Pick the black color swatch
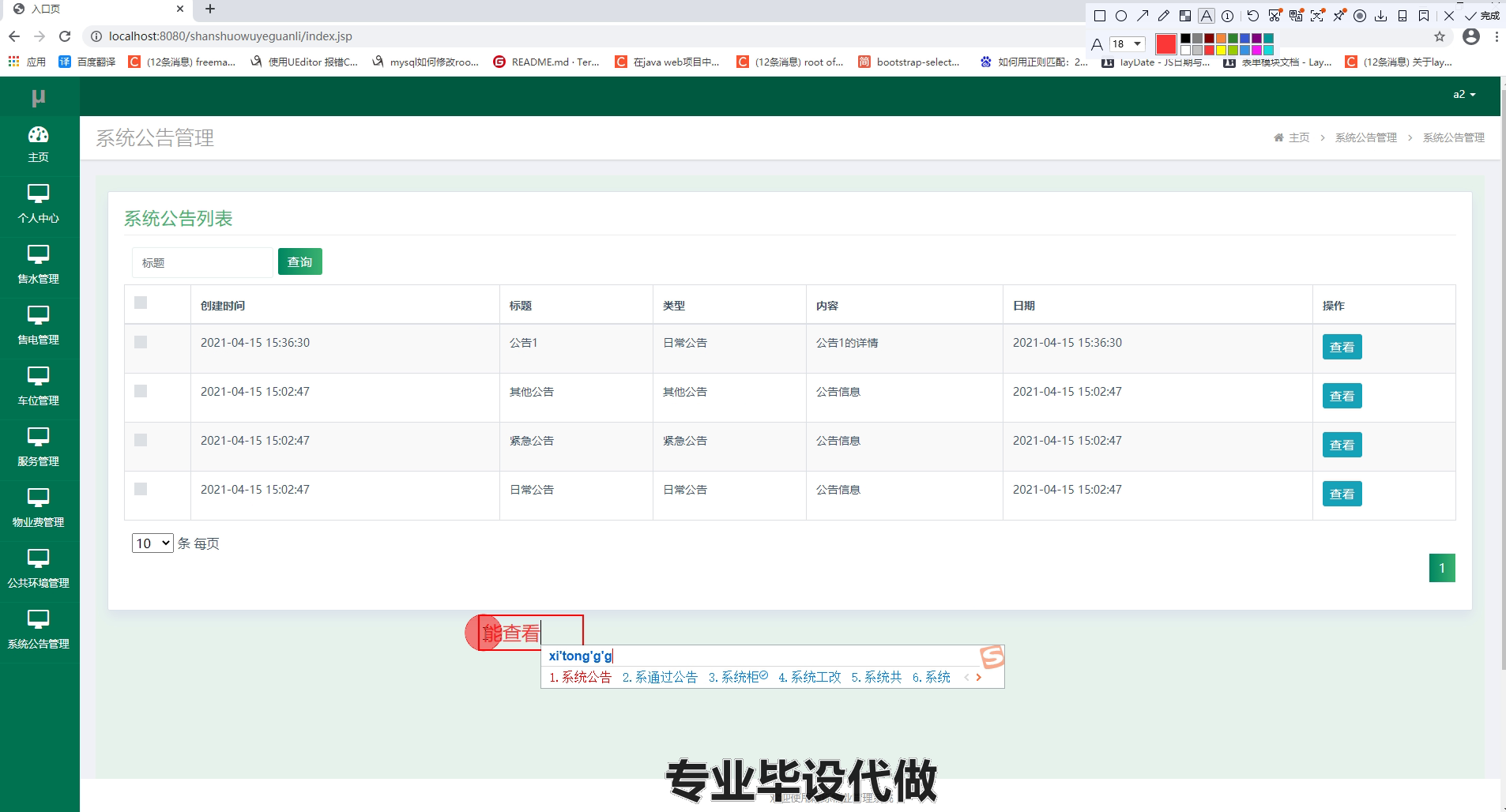 (x=1185, y=39)
